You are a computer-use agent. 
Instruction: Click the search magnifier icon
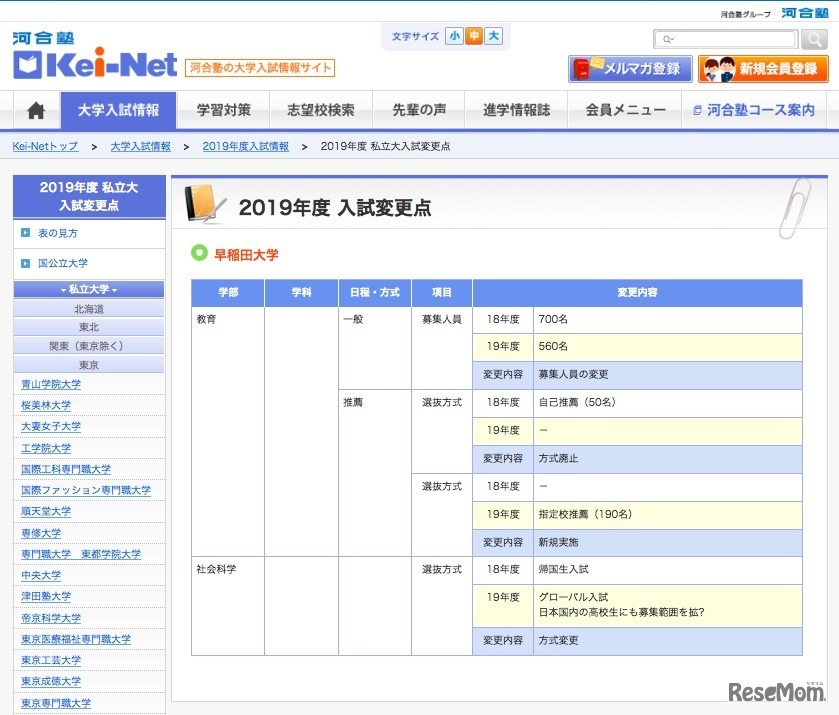pyautogui.click(x=814, y=39)
